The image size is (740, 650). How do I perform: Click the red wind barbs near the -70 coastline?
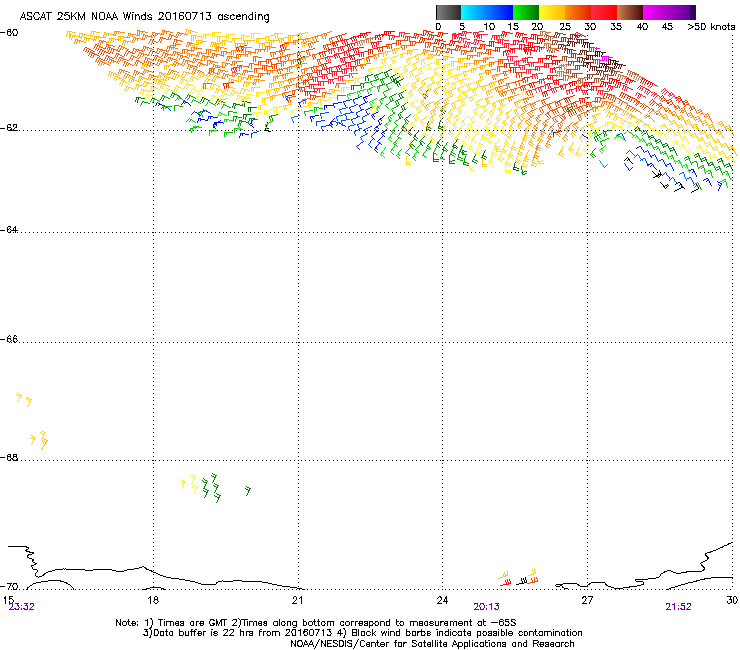click(505, 583)
